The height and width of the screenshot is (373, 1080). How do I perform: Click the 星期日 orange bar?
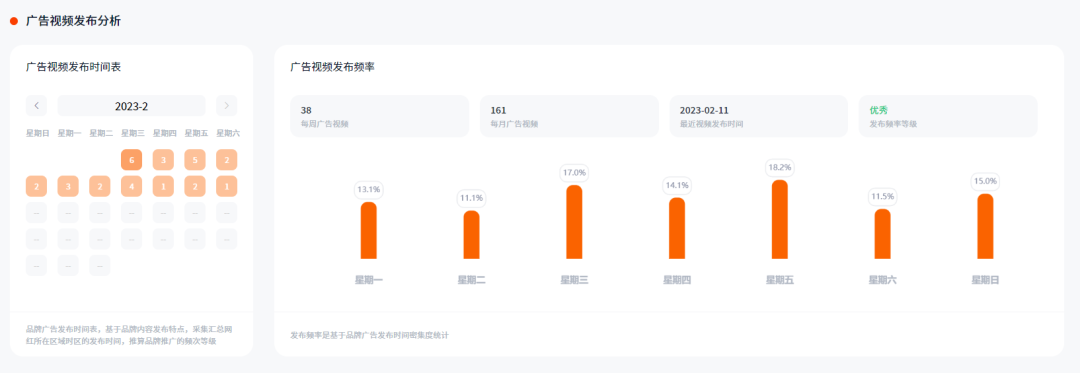[985, 226]
